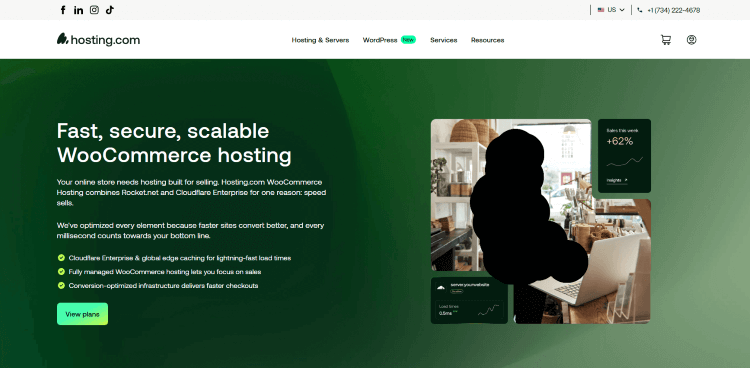This screenshot has height=368, width=750.
Task: Open the Hosting & Servers menu
Action: (320, 40)
